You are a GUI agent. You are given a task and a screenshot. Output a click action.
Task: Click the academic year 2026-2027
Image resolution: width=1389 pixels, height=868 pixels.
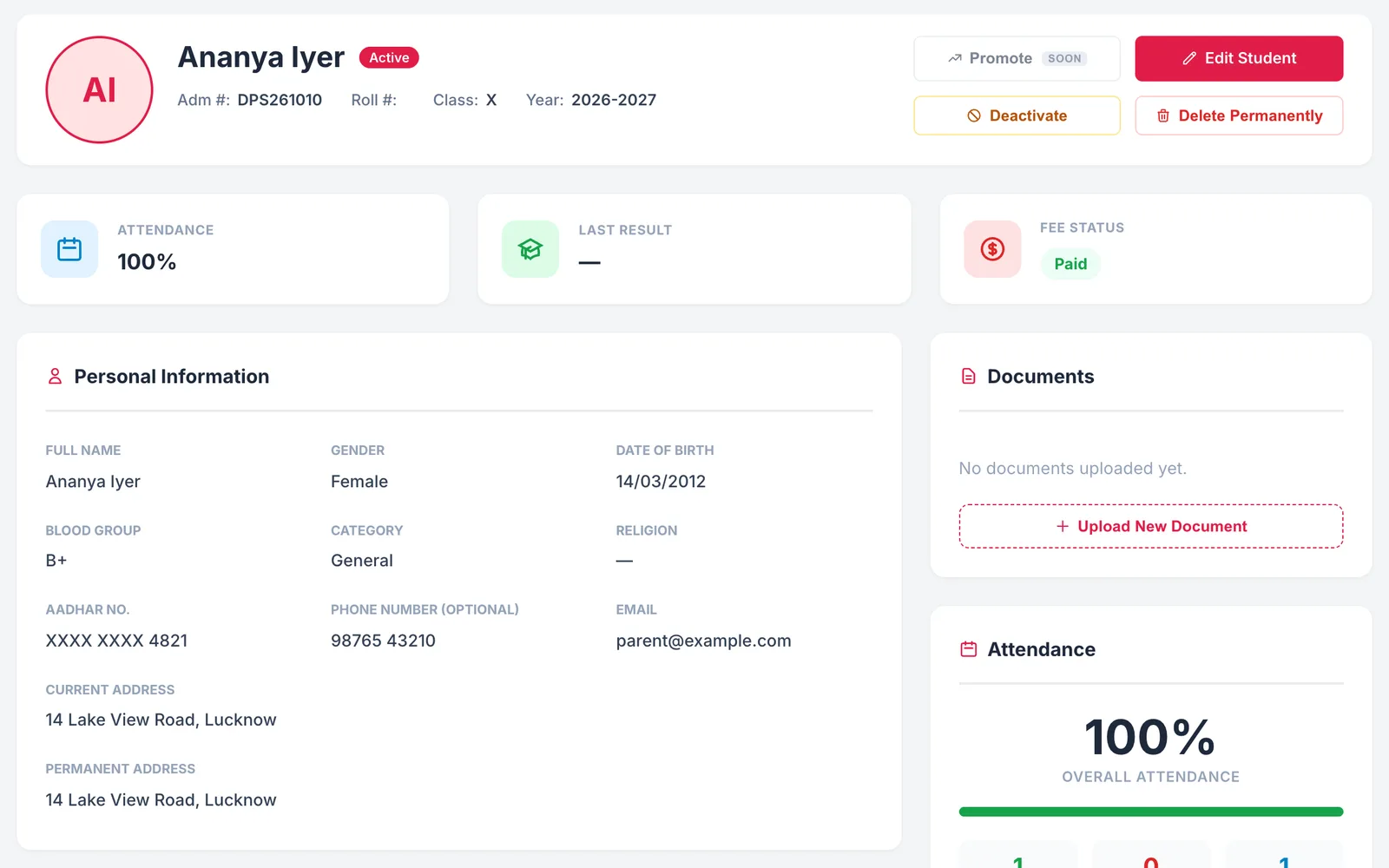click(x=614, y=100)
